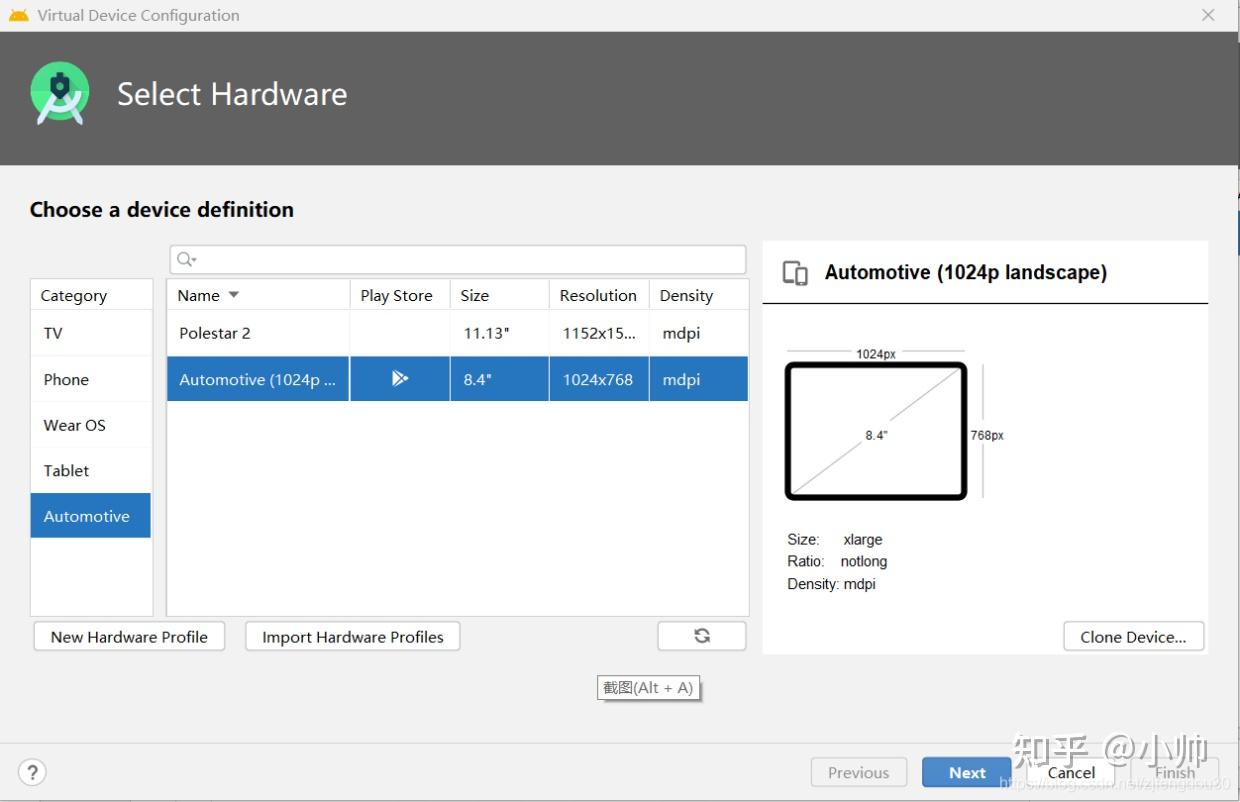The width and height of the screenshot is (1240, 802).
Task: Select the Wear OS category
Action: tap(74, 425)
